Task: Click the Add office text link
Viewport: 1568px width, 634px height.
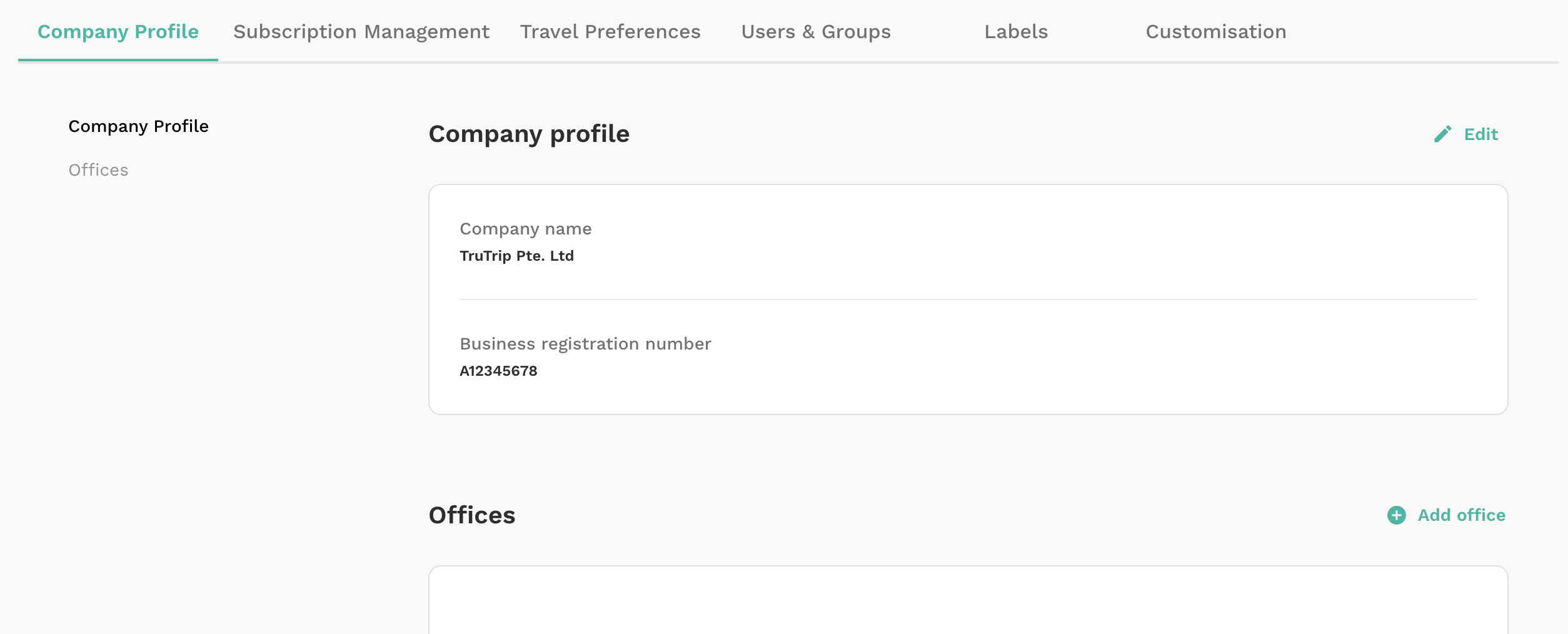Action: click(x=1462, y=515)
